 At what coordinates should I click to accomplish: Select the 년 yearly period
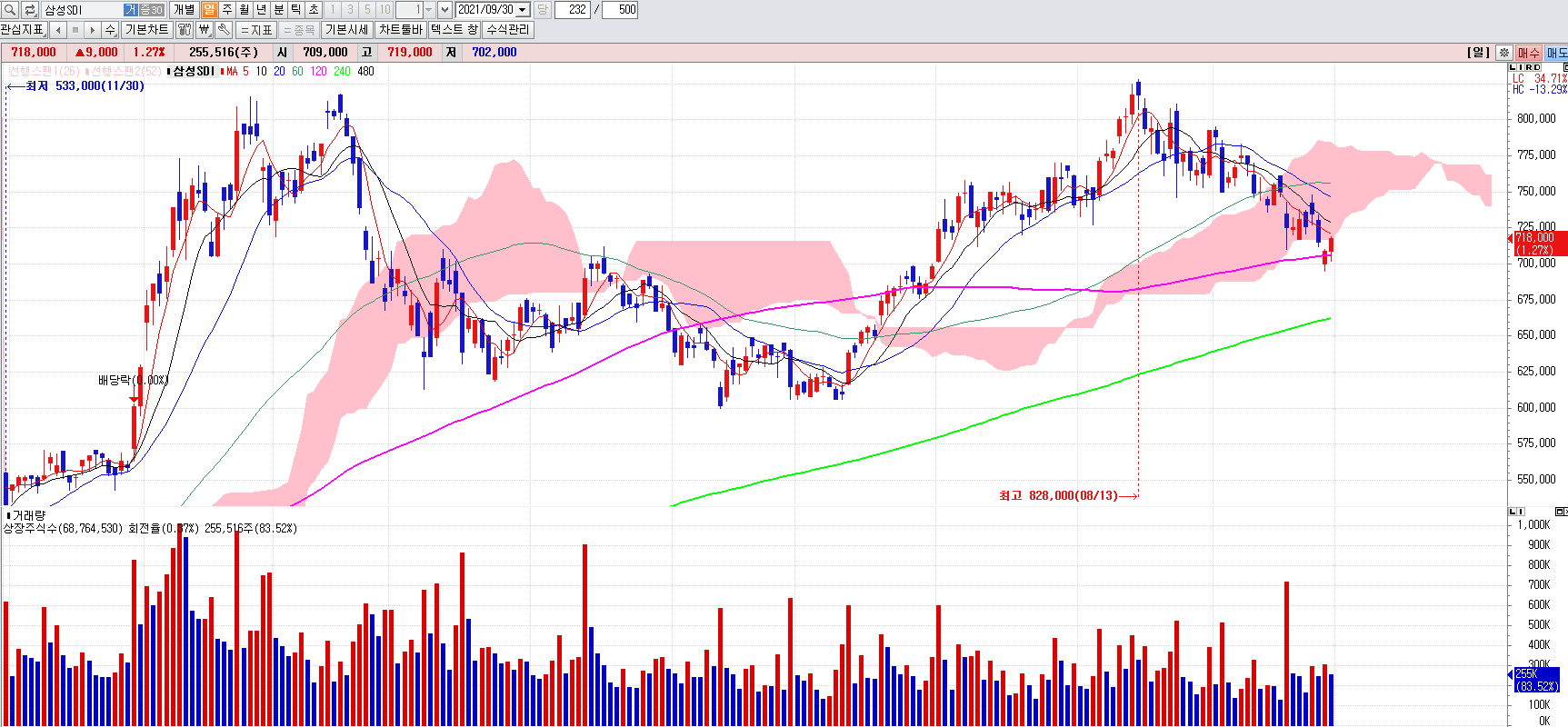point(261,10)
